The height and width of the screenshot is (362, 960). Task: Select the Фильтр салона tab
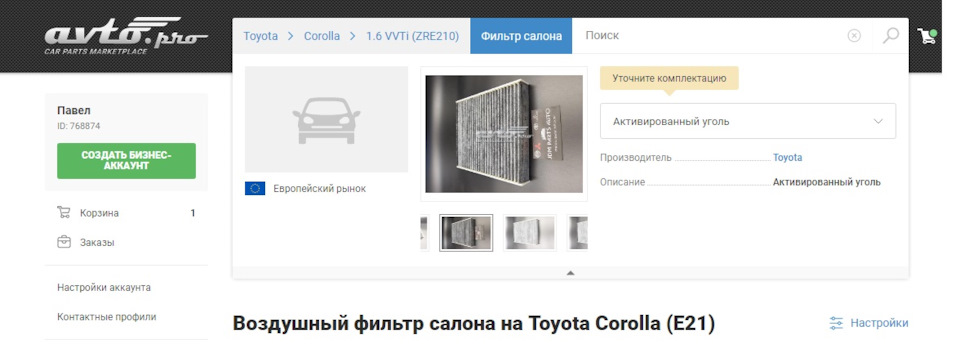[x=521, y=36]
